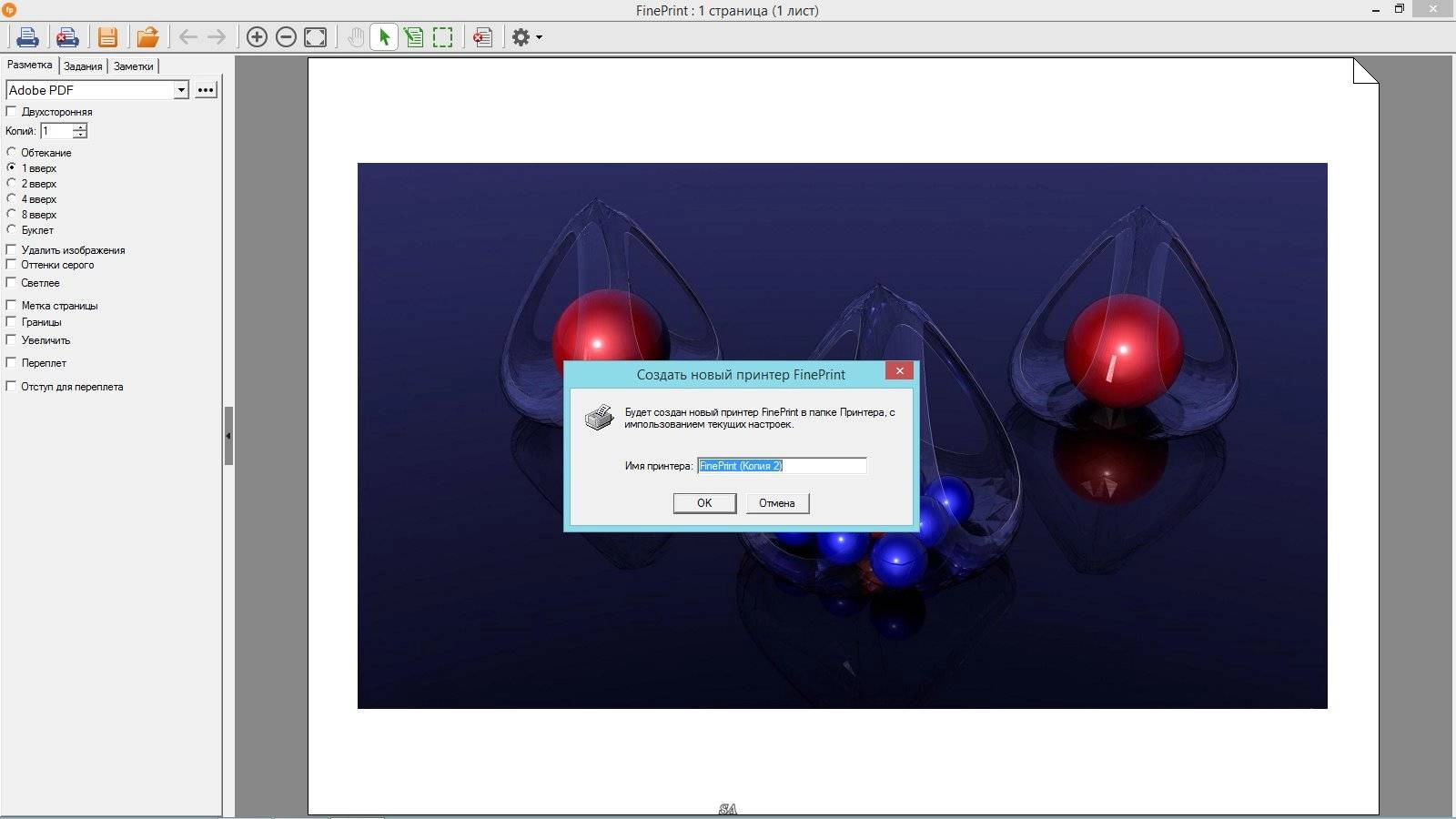Screen dimensions: 1456x819
Task: Select the 4 вверх layout option
Action: [11, 198]
